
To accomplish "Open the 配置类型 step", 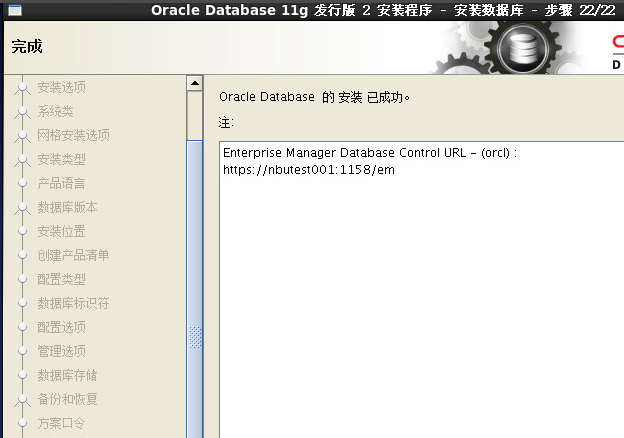I will pos(61,279).
